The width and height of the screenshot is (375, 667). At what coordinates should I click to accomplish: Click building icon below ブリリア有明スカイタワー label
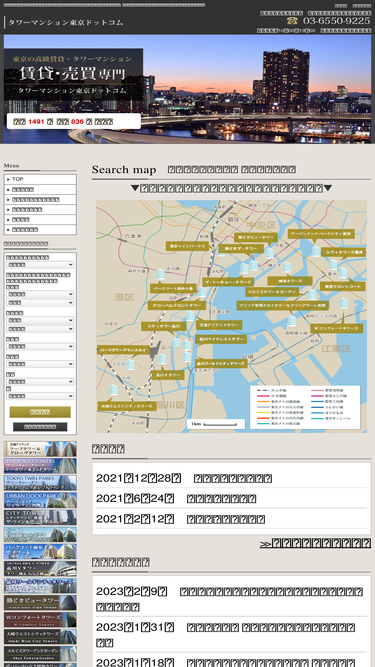tap(291, 321)
